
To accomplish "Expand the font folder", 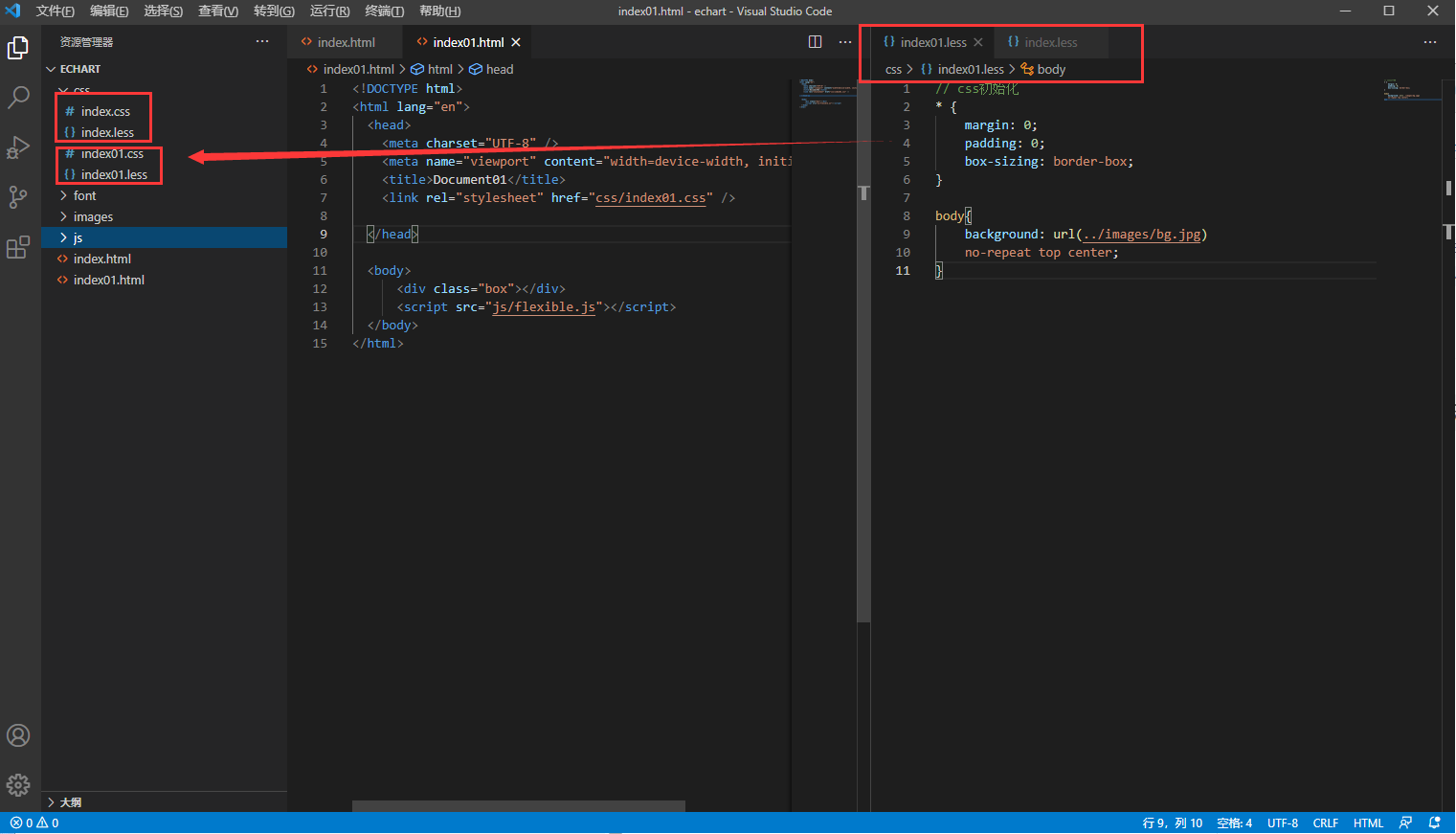I will tap(63, 195).
